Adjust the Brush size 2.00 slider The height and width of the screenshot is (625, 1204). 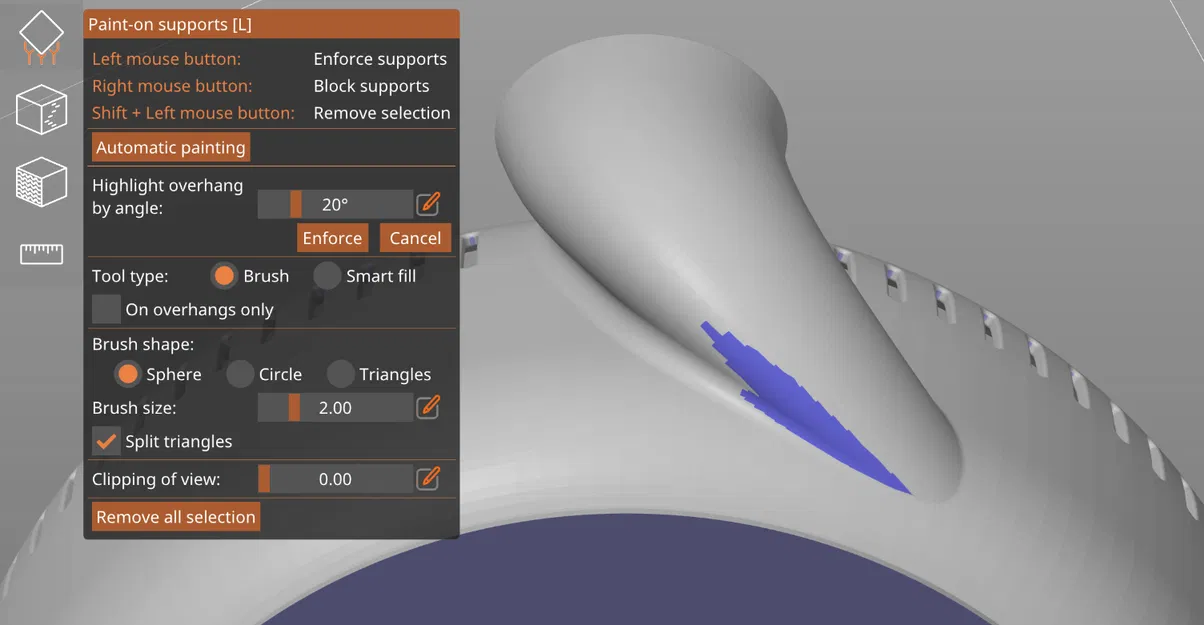(x=335, y=407)
